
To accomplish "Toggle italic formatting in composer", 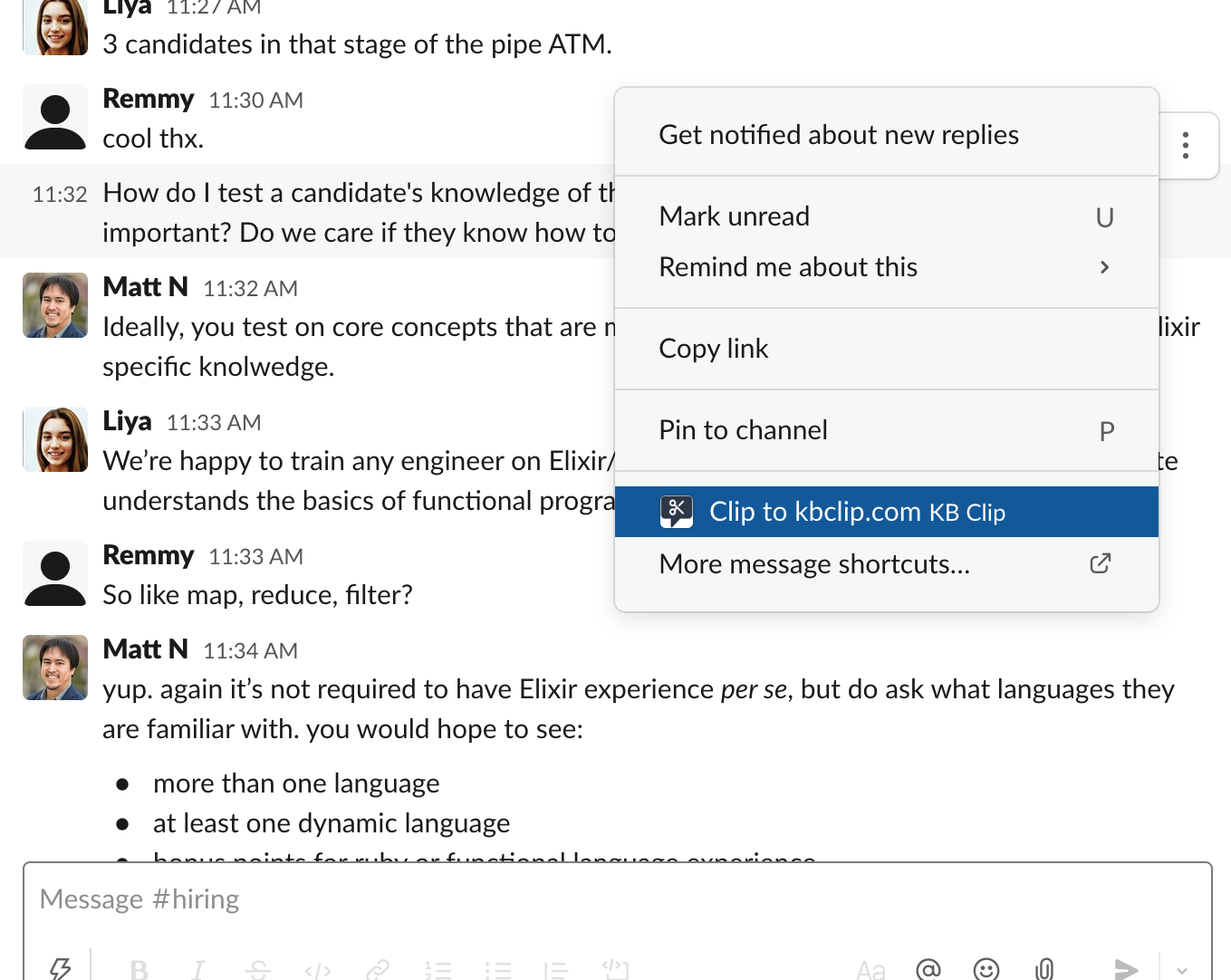I will pos(197,970).
